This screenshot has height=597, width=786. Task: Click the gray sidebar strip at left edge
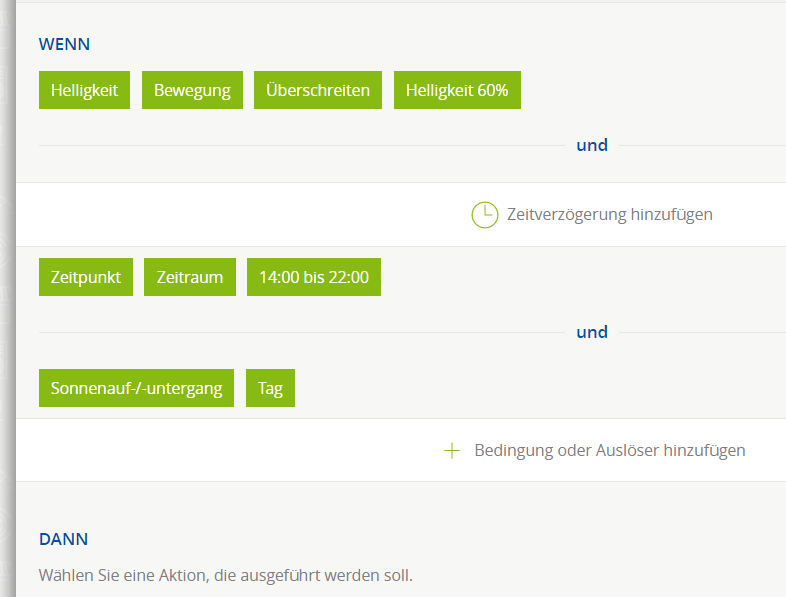pyautogui.click(x=8, y=298)
